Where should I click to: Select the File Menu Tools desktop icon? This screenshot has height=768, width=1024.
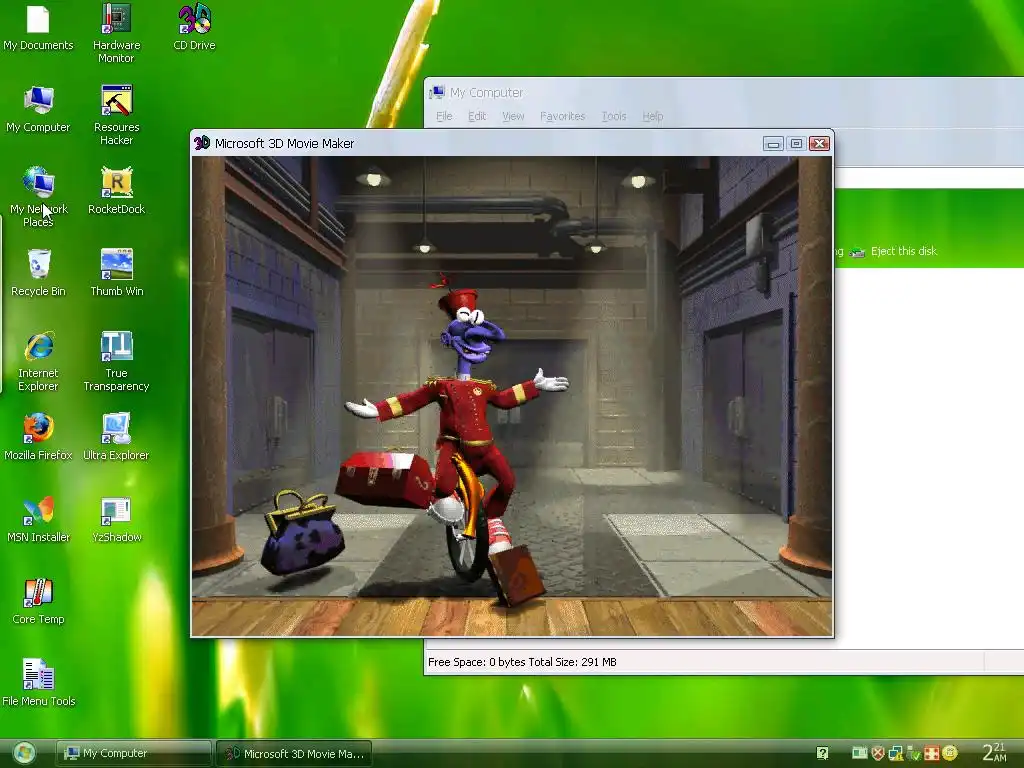[x=38, y=683]
